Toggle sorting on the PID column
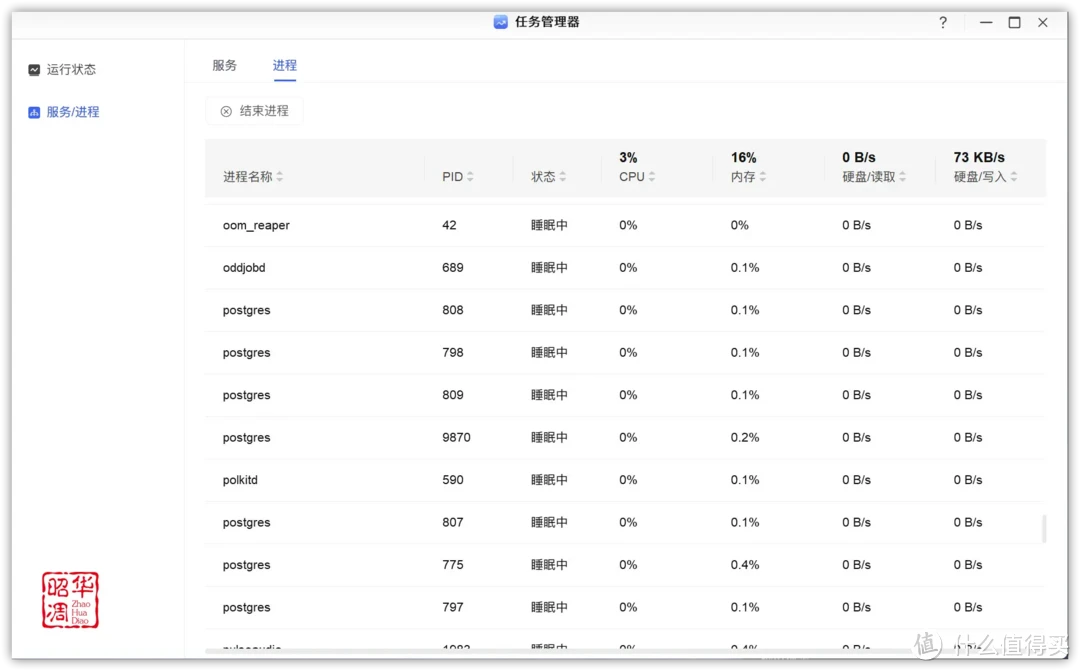The width and height of the screenshot is (1080, 671). (x=468, y=176)
